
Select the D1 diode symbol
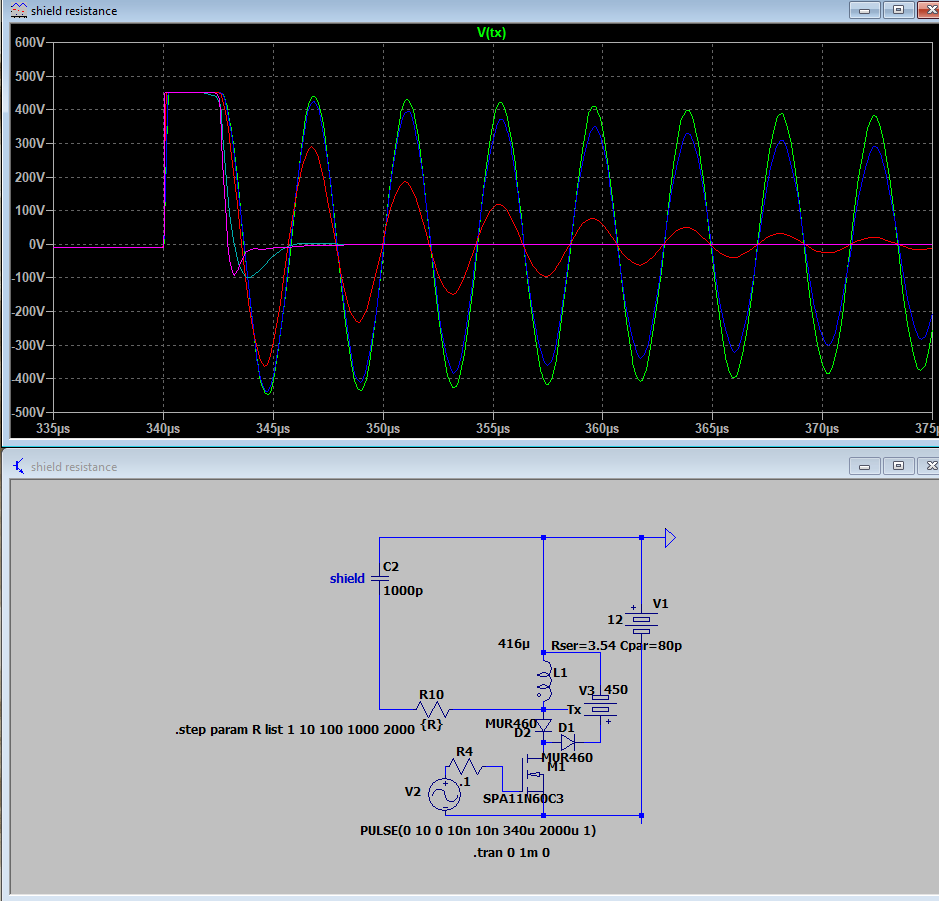568,742
